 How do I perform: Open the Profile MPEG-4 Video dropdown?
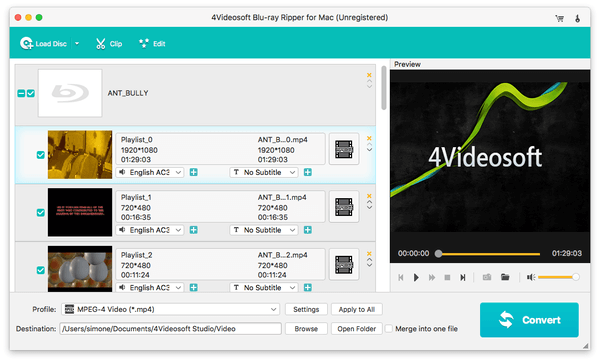[171, 309]
